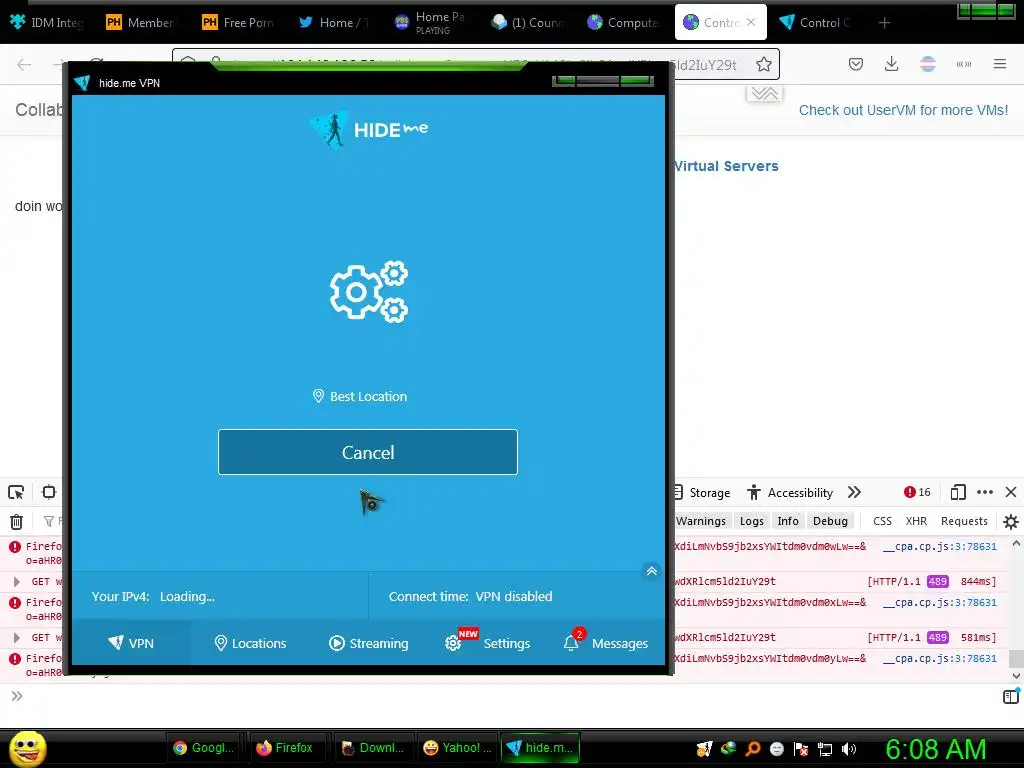Viewport: 1024px width, 768px height.
Task: Click the toolbar extension icon beside the menu
Action: tap(963, 64)
